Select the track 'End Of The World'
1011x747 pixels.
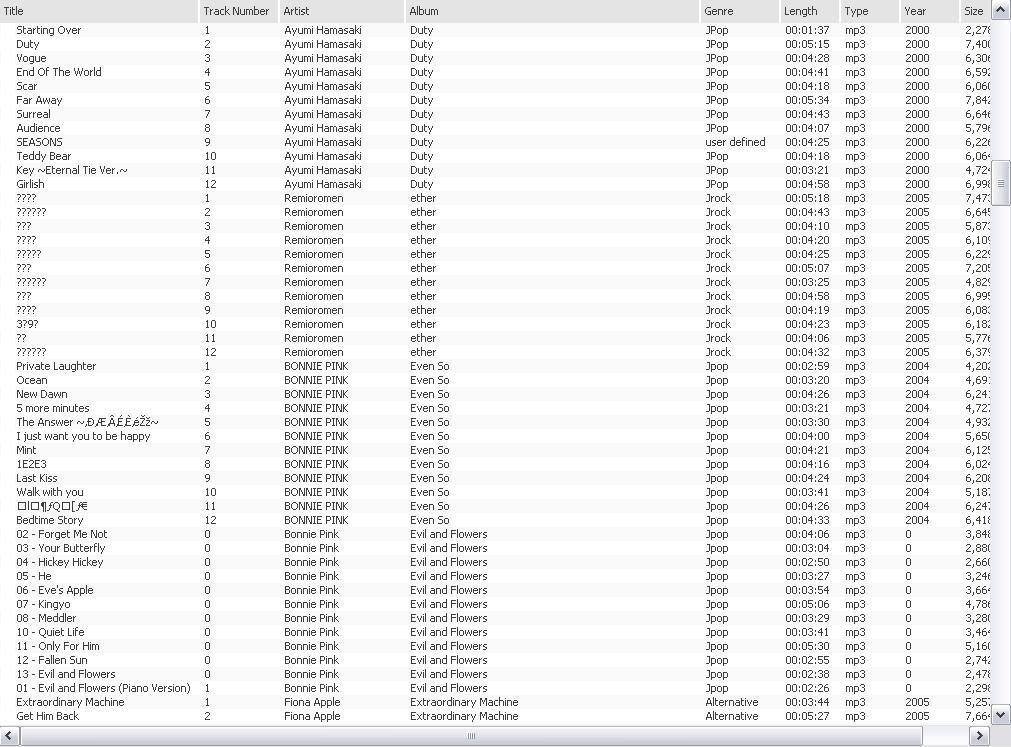click(59, 72)
